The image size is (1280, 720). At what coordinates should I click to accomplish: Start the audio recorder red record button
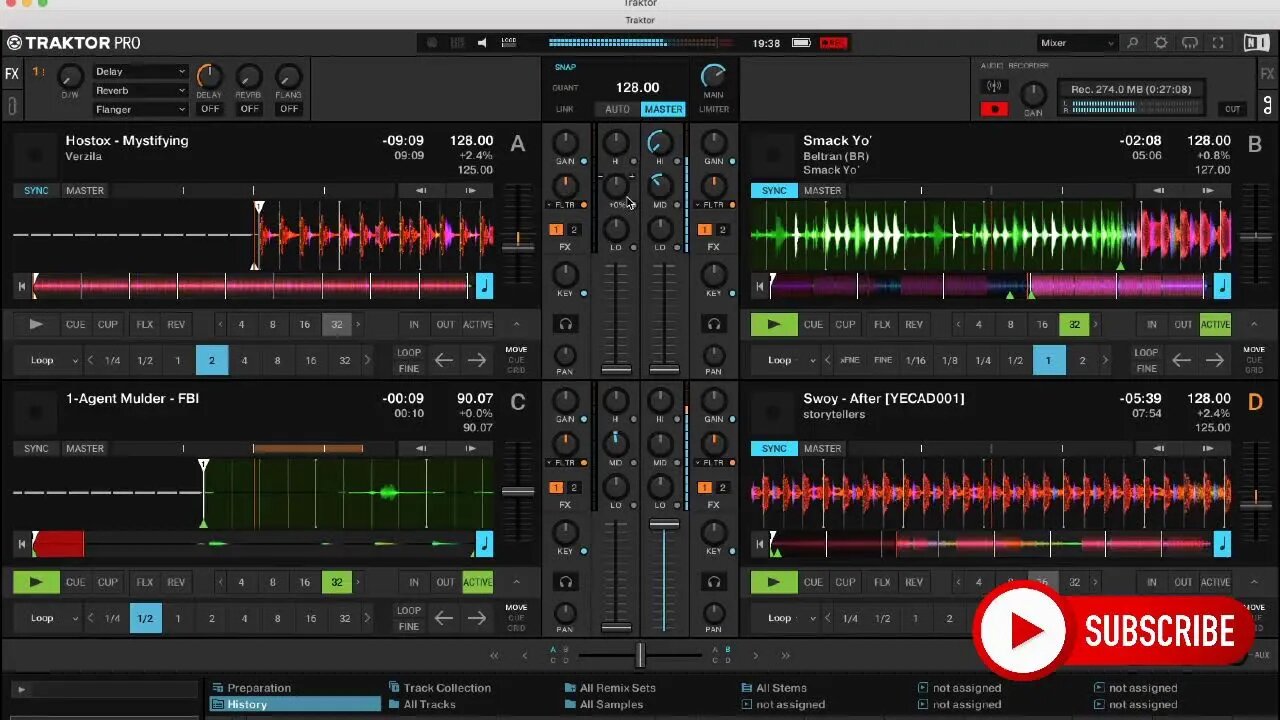click(994, 109)
